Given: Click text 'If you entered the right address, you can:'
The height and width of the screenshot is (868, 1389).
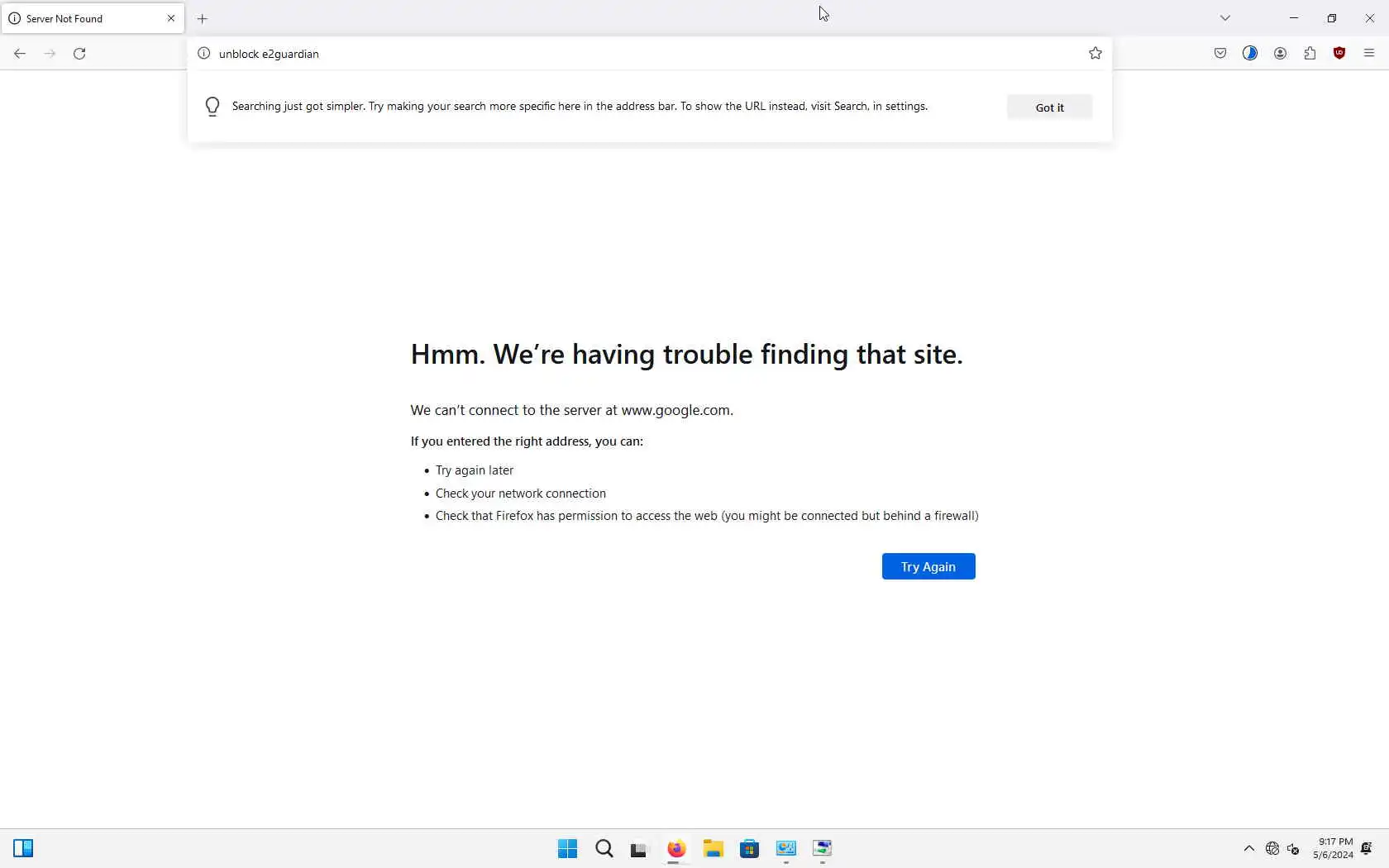Looking at the screenshot, I should click(x=527, y=441).
